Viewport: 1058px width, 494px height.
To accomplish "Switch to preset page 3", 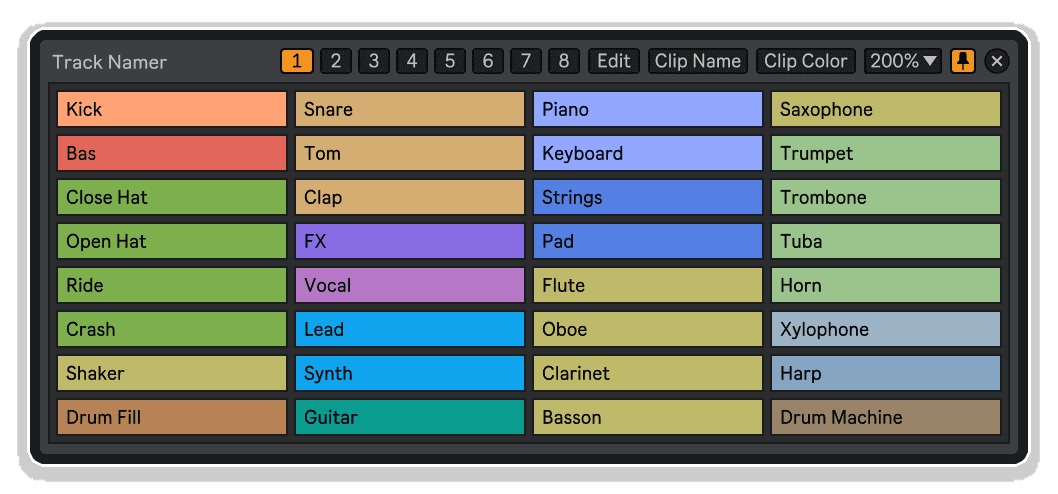I will click(373, 61).
